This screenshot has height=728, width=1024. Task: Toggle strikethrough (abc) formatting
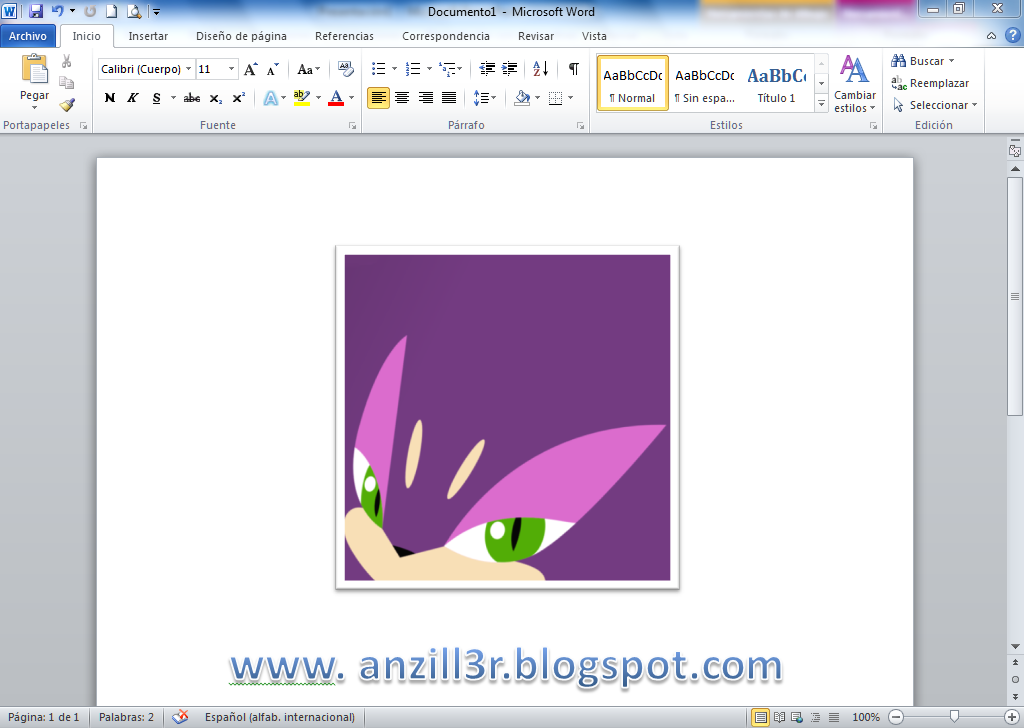192,98
